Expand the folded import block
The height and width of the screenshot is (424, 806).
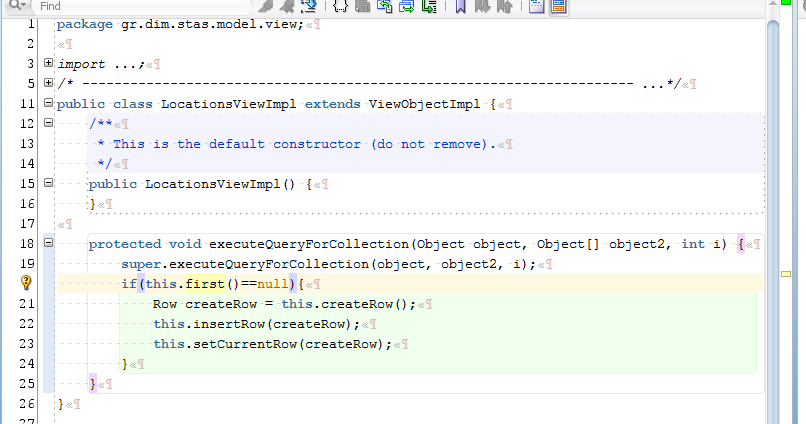48,63
